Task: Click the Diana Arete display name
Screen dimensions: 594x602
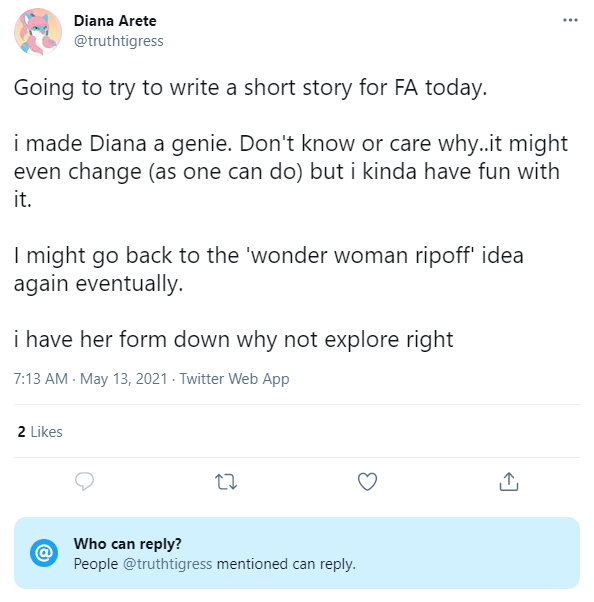Action: tap(115, 21)
